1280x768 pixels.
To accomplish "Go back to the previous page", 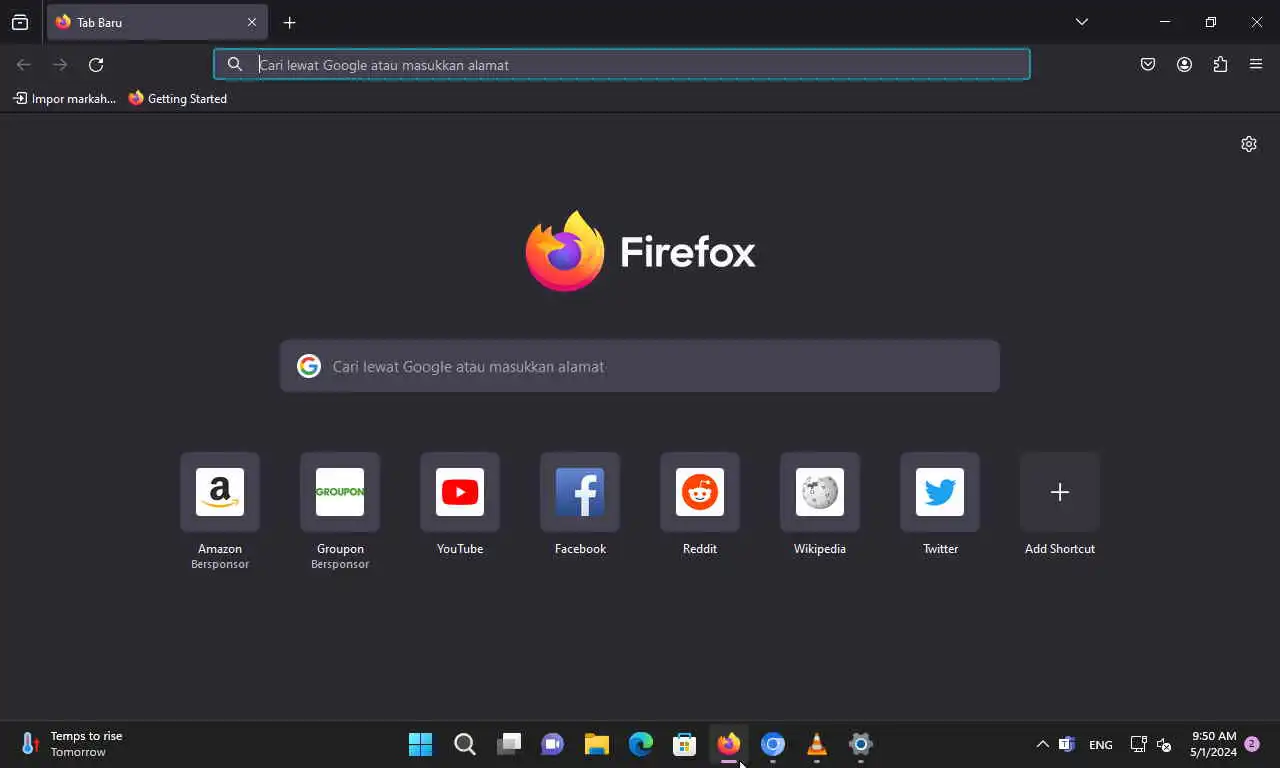I will (24, 65).
